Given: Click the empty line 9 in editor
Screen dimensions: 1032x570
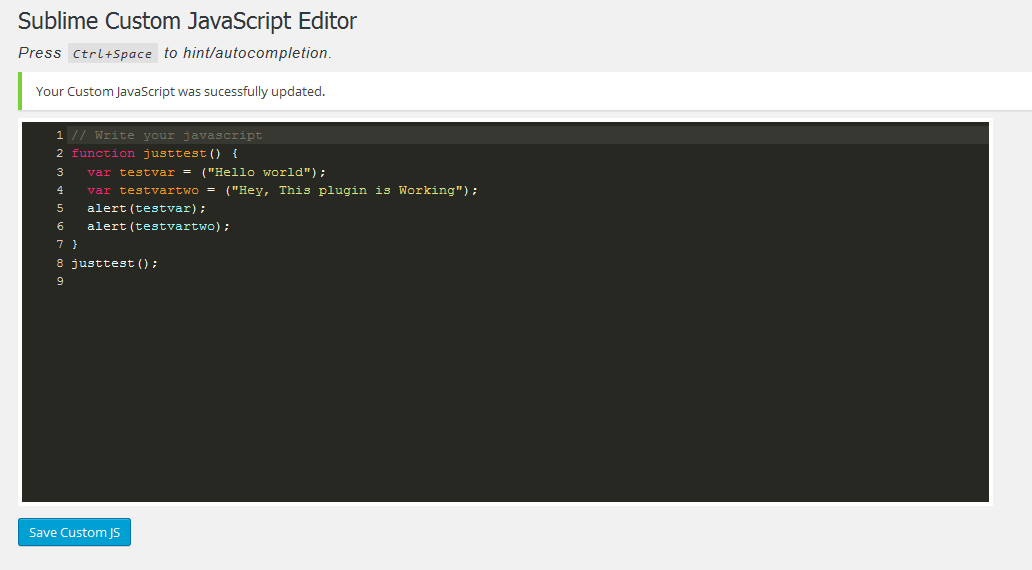Looking at the screenshot, I should pos(527,281).
